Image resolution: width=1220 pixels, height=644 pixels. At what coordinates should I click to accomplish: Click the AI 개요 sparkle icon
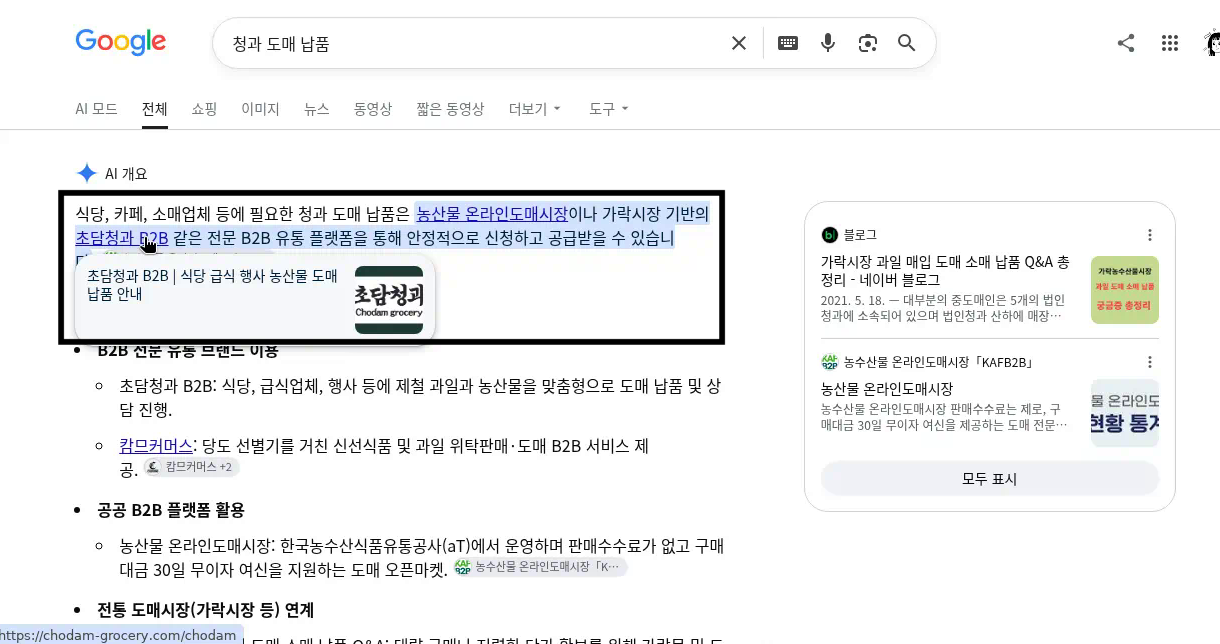[87, 173]
